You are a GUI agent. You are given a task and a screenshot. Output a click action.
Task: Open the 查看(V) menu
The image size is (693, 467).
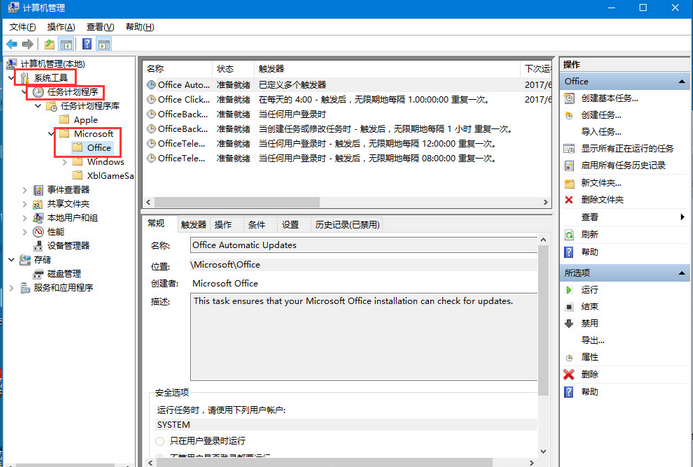[100, 27]
